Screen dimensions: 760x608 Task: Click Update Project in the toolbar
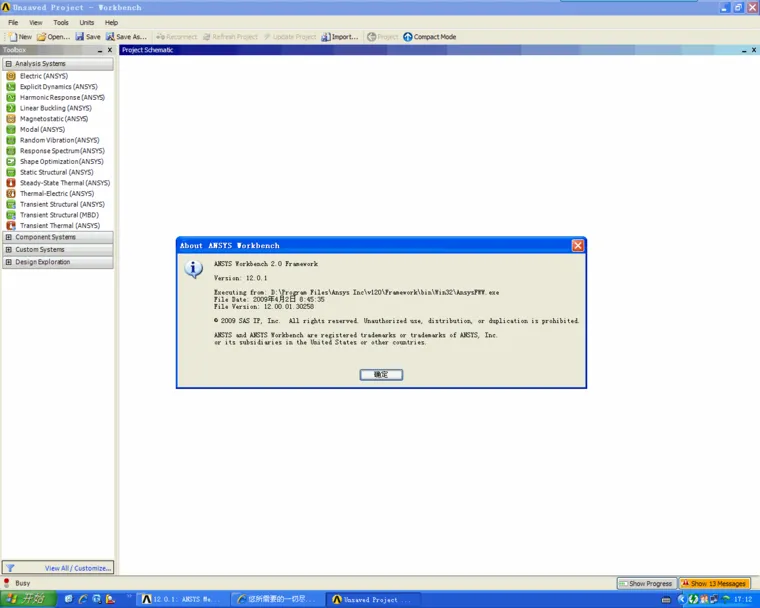tap(290, 37)
